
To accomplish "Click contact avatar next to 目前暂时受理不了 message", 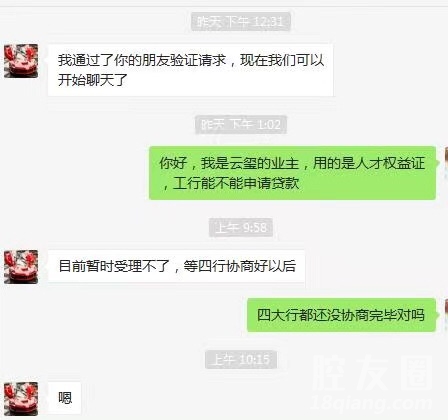I will point(21,267).
